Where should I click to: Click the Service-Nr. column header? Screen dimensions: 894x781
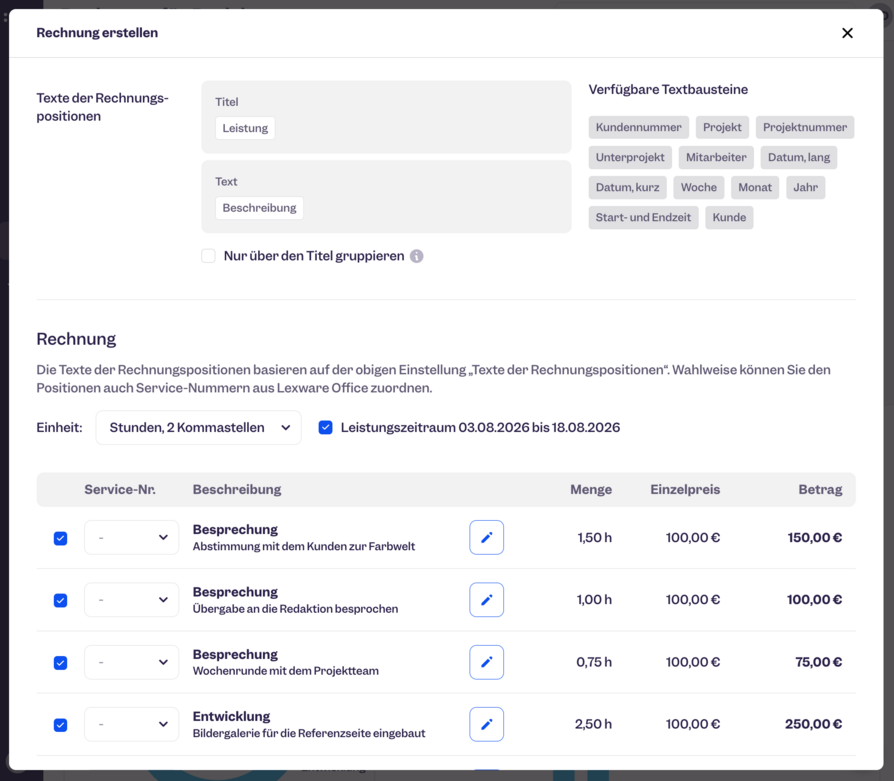[x=120, y=490]
